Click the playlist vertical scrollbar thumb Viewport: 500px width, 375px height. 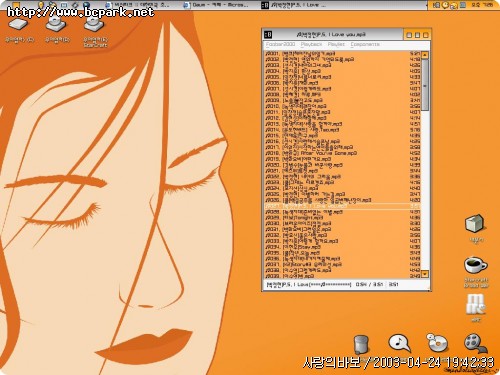425,85
